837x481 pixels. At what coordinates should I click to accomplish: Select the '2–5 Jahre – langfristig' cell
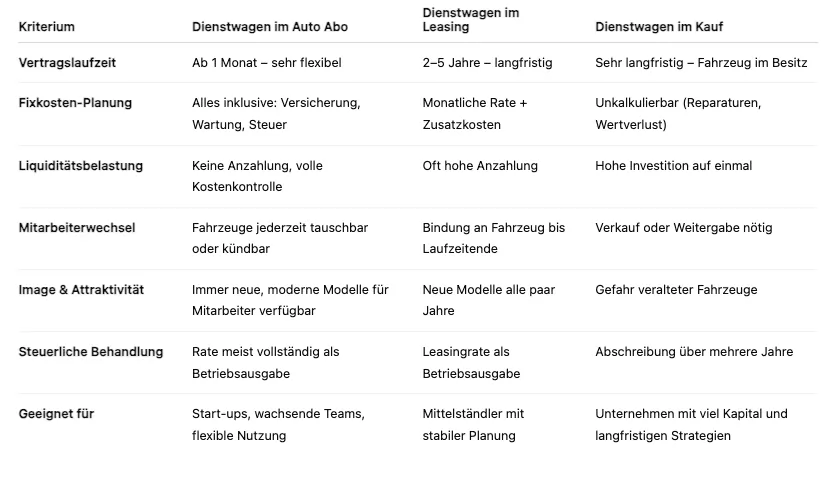pos(487,62)
